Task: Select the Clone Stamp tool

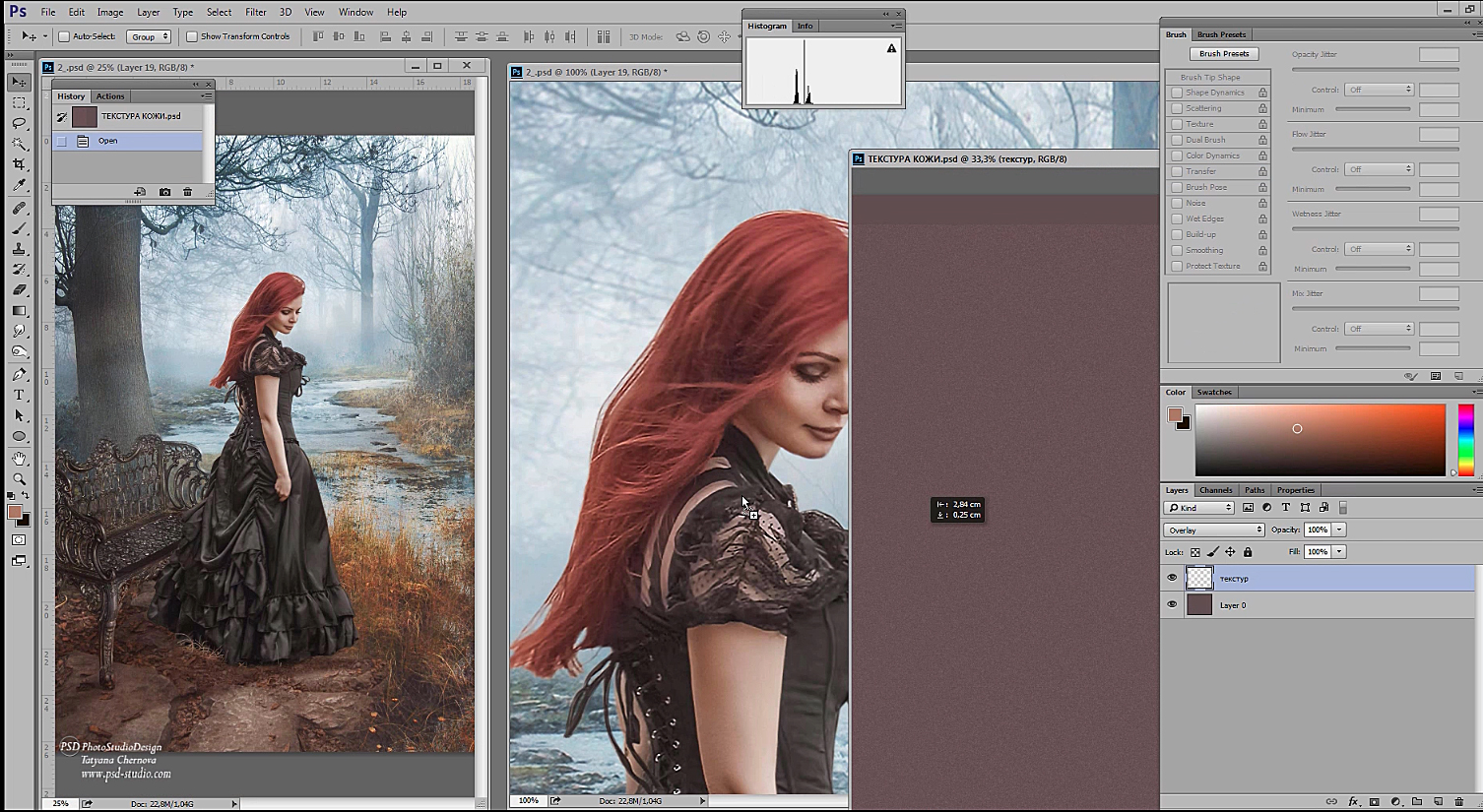Action: (x=19, y=249)
